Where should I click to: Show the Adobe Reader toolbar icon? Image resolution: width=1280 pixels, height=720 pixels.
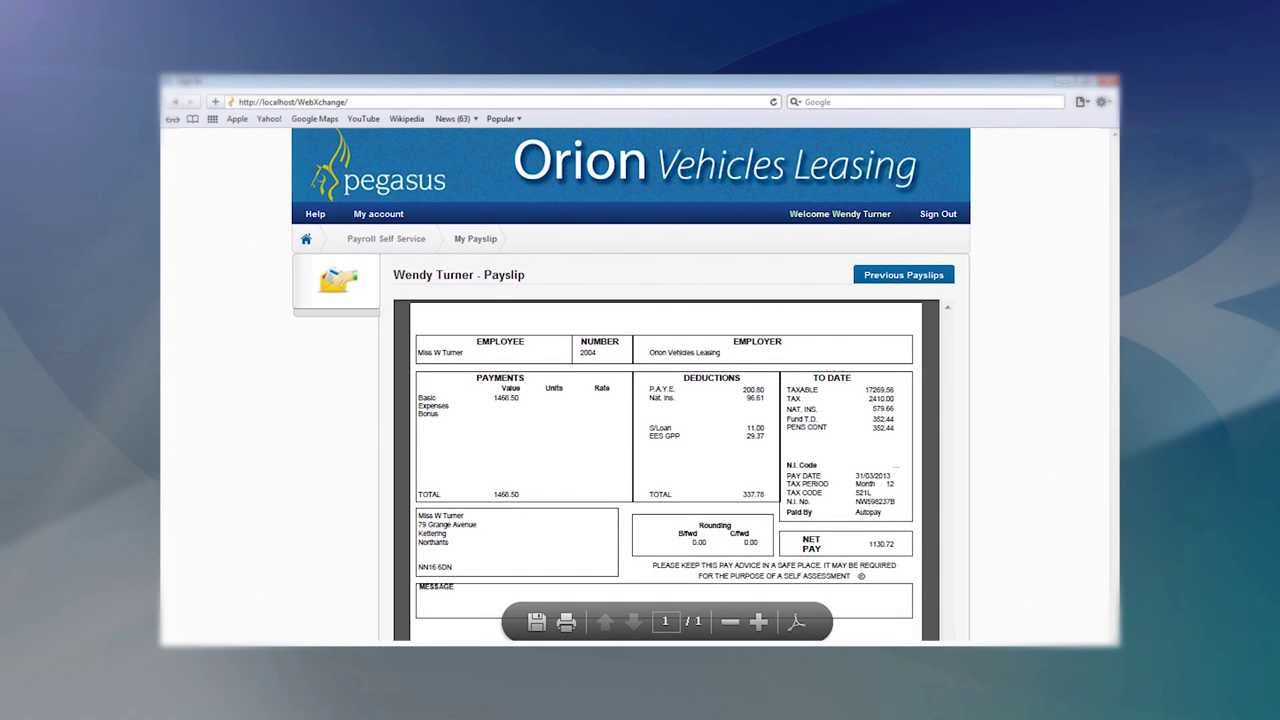(796, 622)
